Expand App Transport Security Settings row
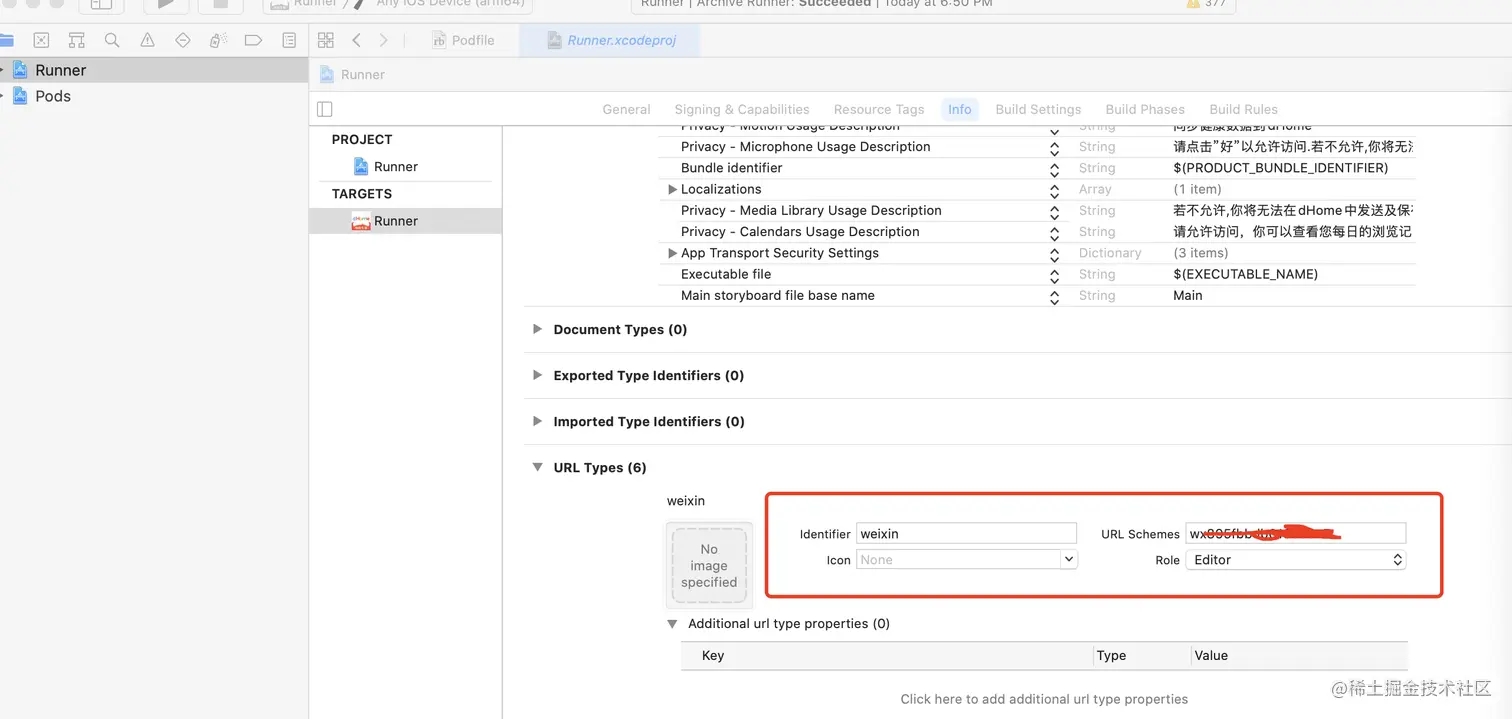Image resolution: width=1512 pixels, height=719 pixels. coord(673,253)
